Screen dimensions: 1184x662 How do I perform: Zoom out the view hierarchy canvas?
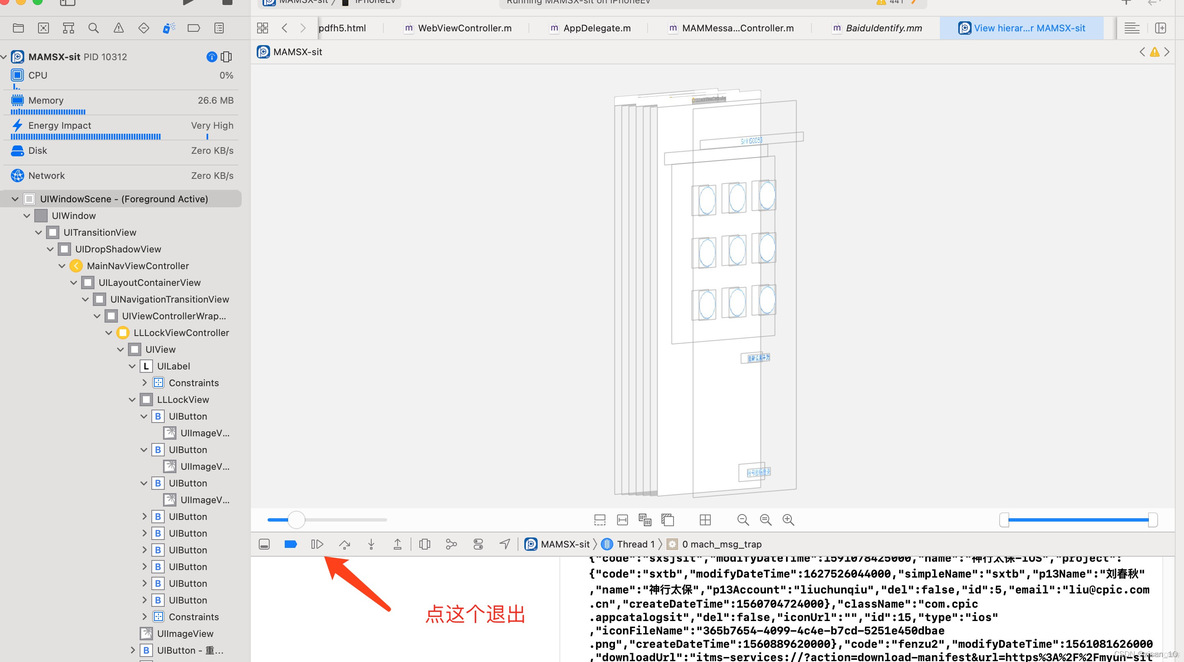743,519
